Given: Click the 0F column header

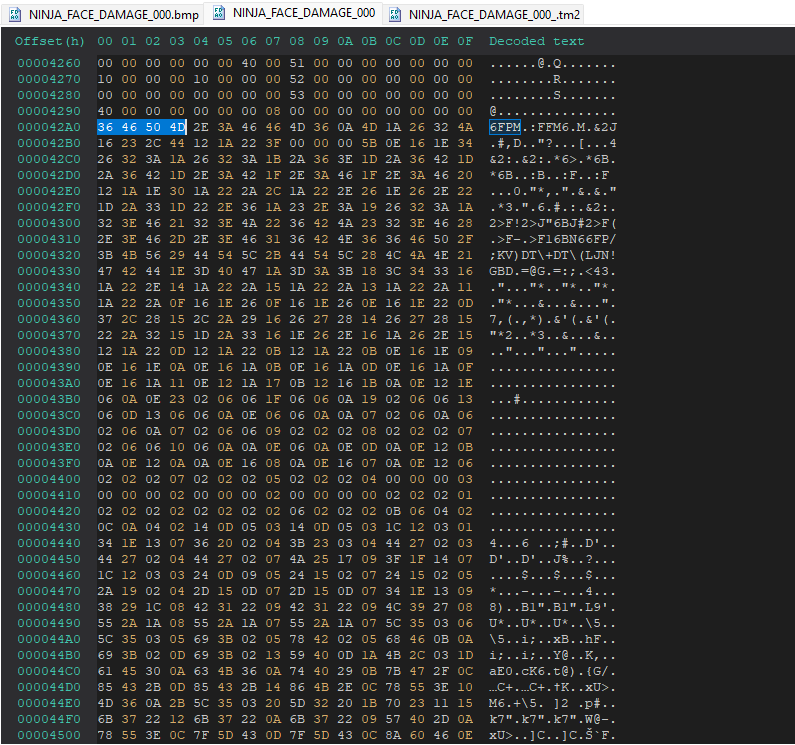Looking at the screenshot, I should [x=465, y=41].
